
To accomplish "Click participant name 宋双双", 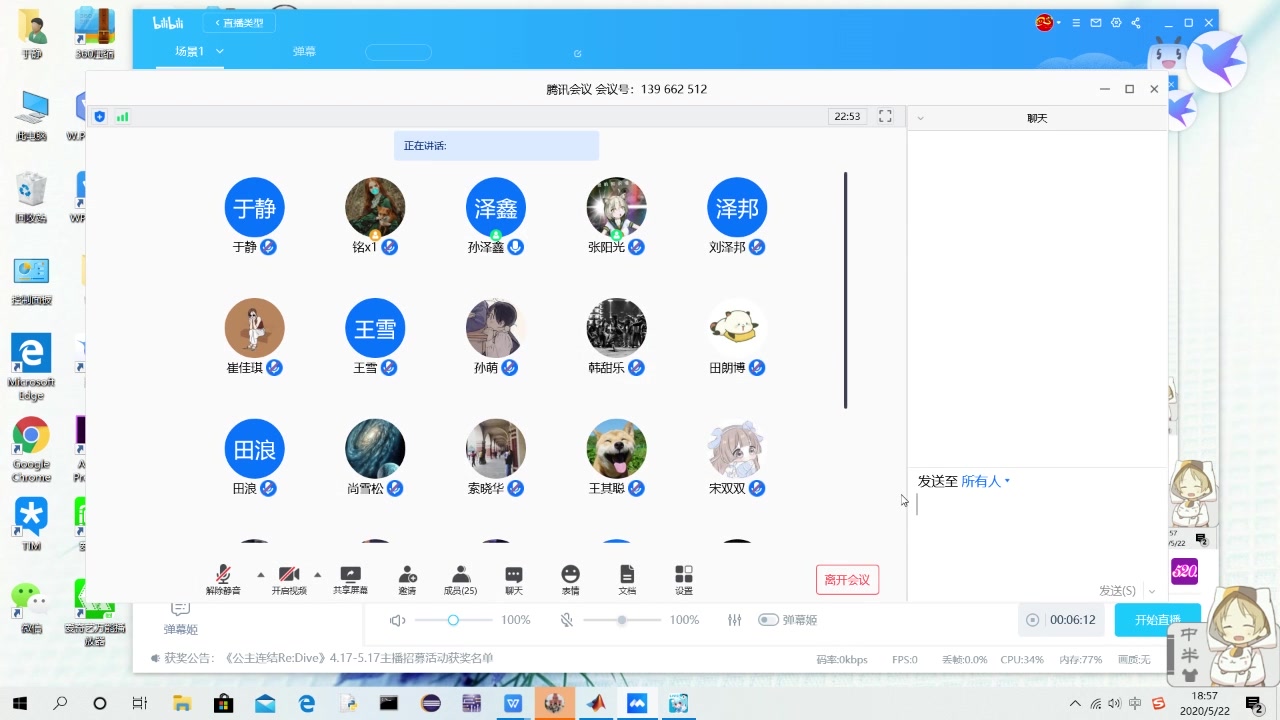I will [727, 489].
